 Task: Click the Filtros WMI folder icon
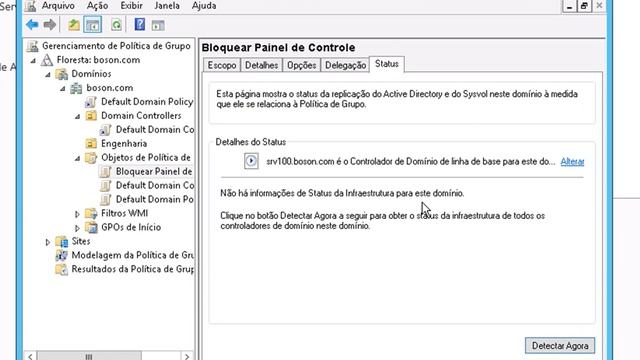pyautogui.click(x=91, y=213)
